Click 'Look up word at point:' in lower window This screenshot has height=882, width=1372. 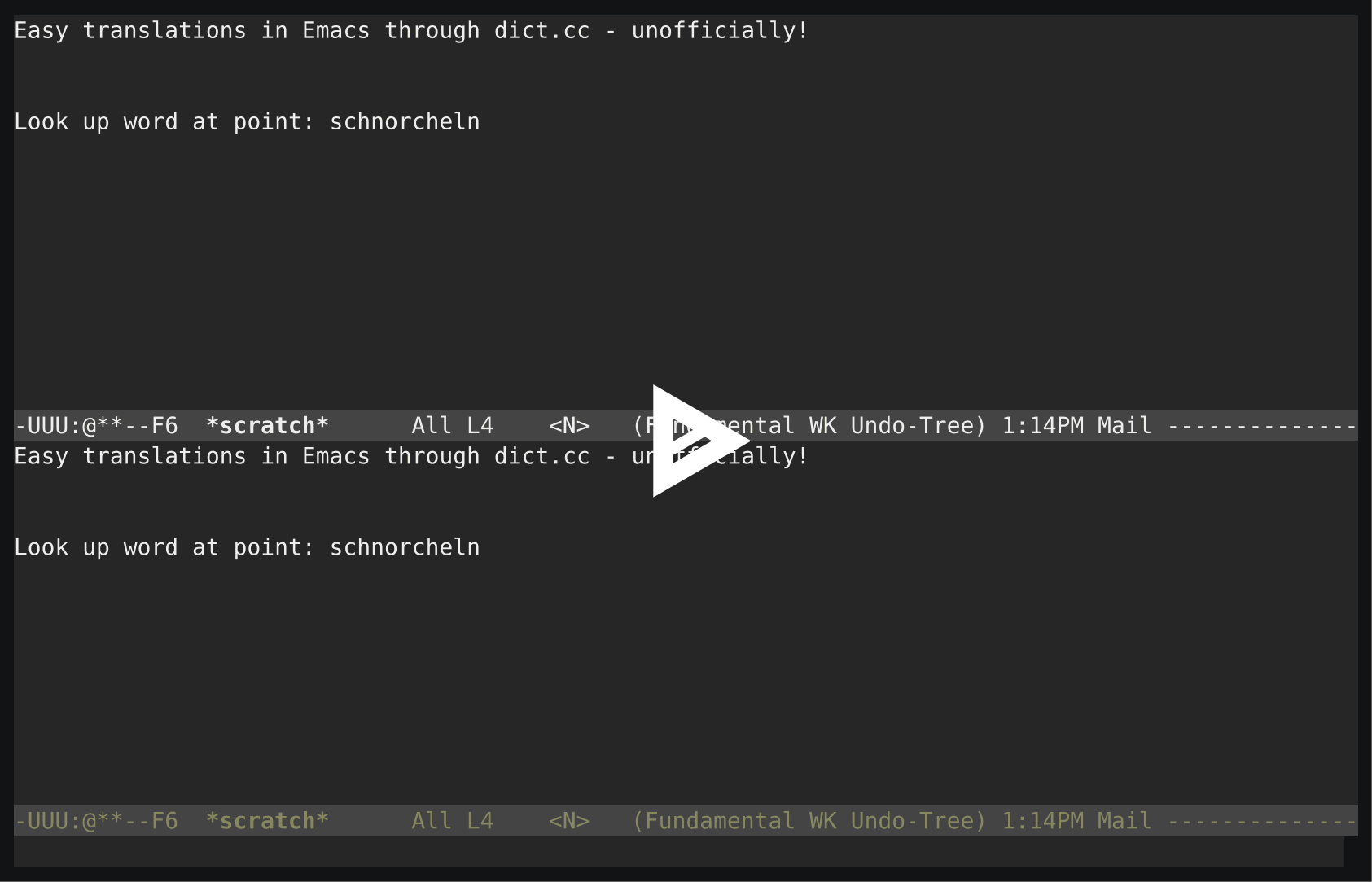click(164, 548)
